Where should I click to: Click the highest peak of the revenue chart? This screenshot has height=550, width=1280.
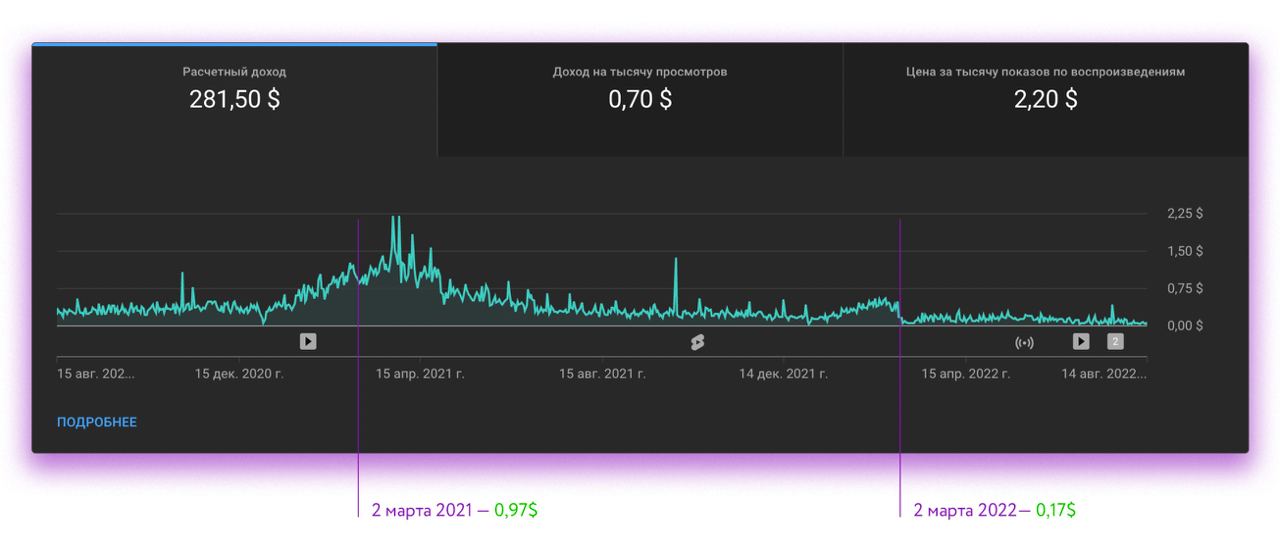click(395, 220)
